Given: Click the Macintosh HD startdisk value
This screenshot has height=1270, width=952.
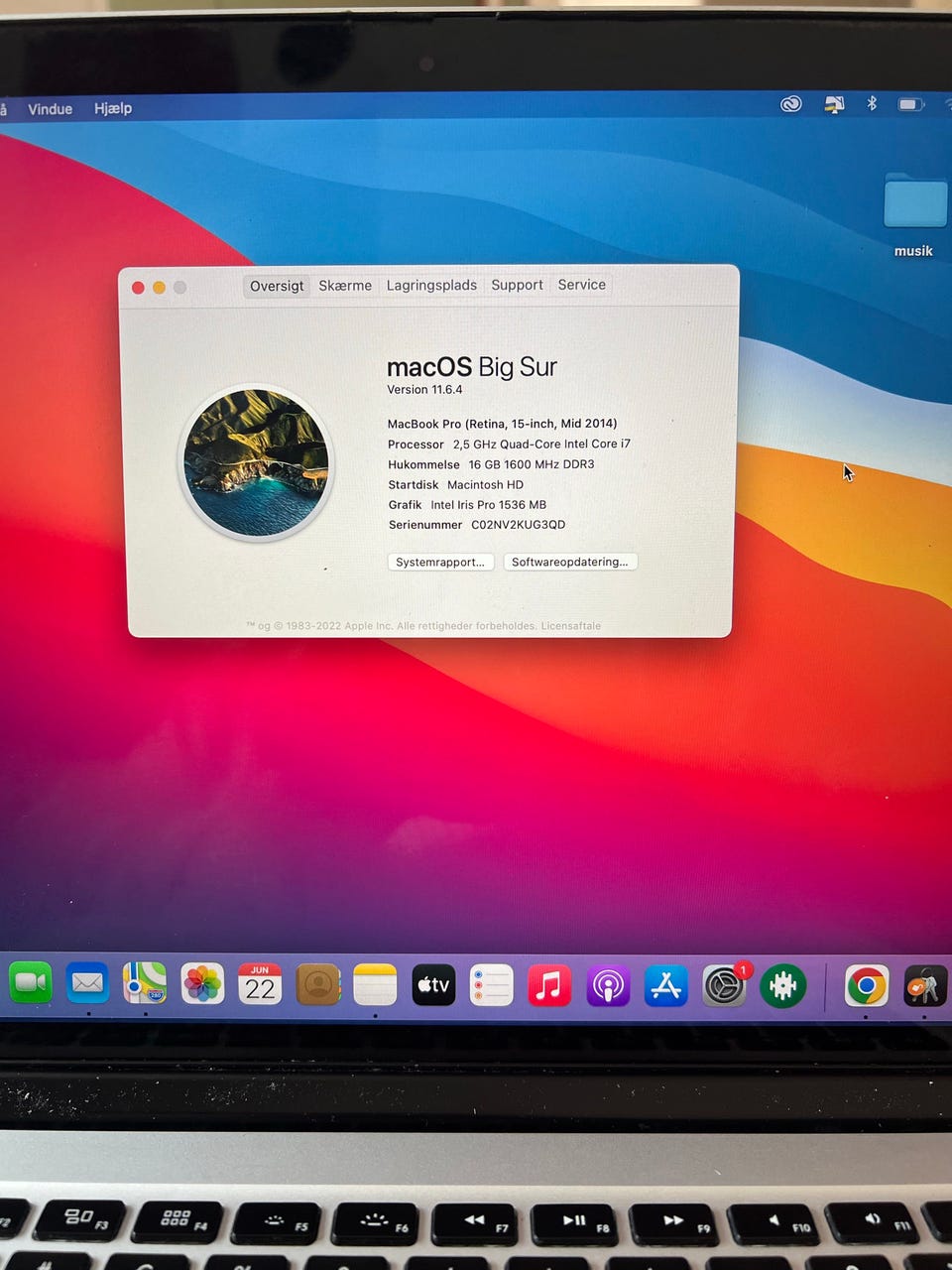Looking at the screenshot, I should 485,484.
